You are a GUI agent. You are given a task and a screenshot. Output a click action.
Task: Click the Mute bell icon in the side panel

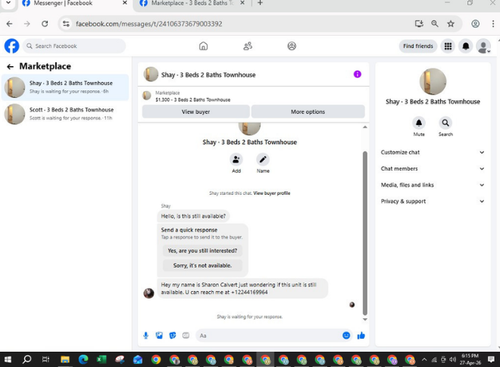click(419, 123)
